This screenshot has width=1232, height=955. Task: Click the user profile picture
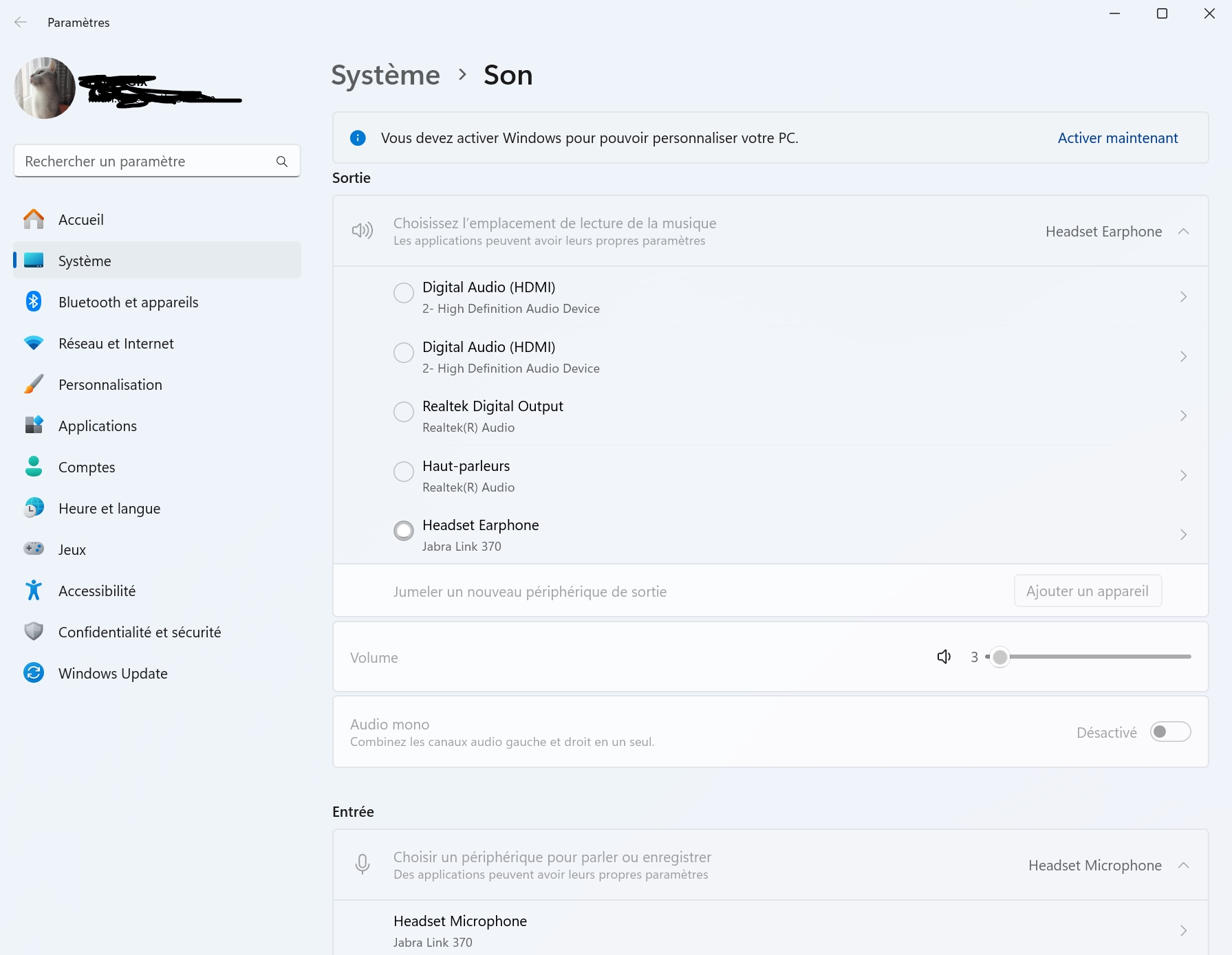pos(45,88)
